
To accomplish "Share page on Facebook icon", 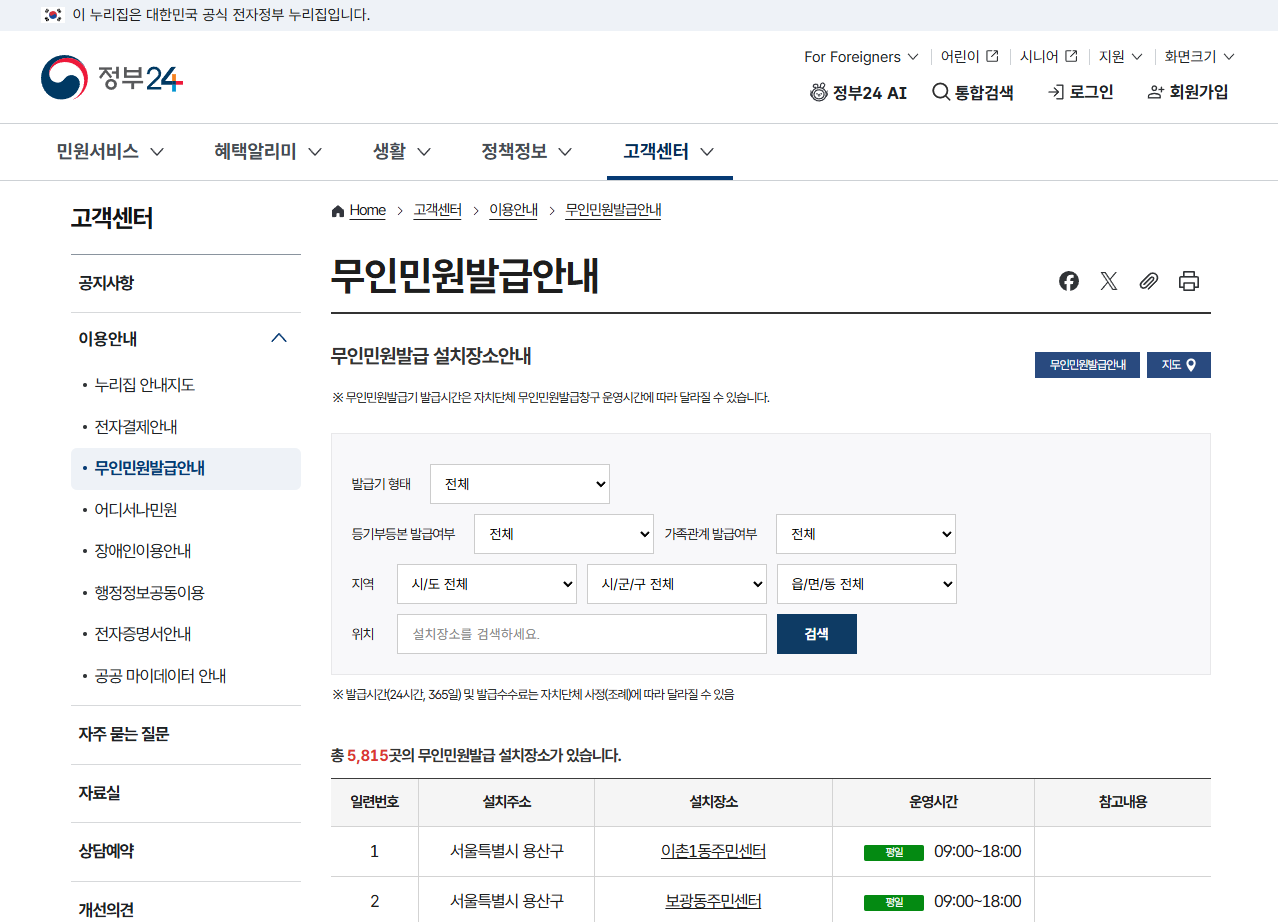I will pos(1069,281).
